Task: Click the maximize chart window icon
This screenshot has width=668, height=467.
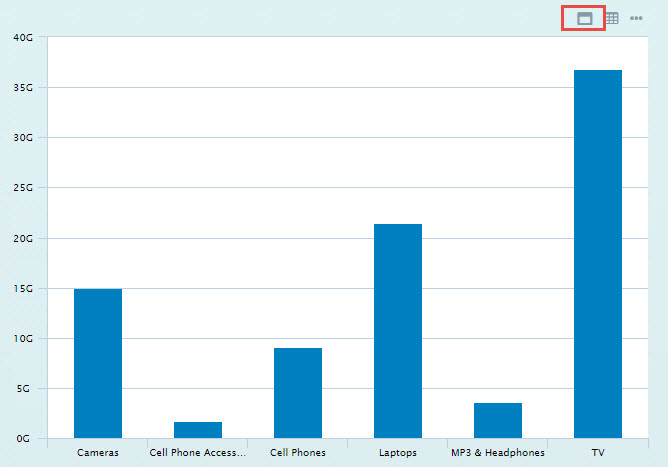Action: 585,18
